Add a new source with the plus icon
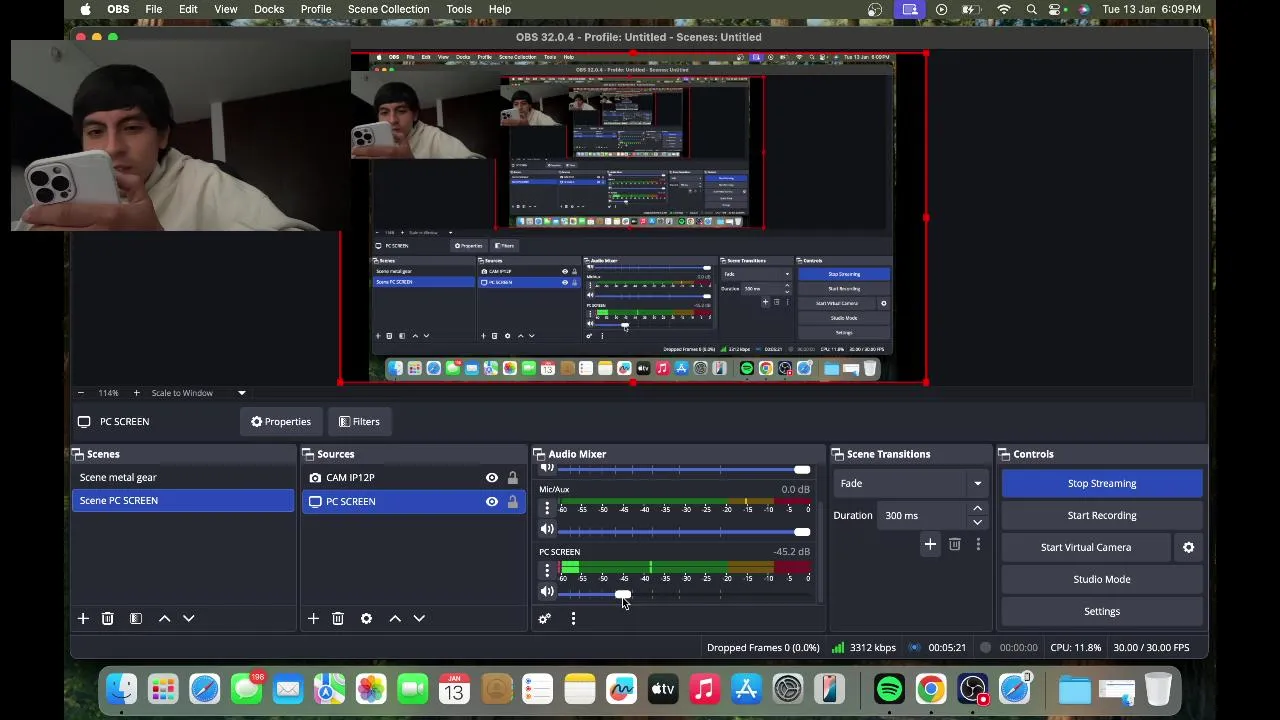 313,619
